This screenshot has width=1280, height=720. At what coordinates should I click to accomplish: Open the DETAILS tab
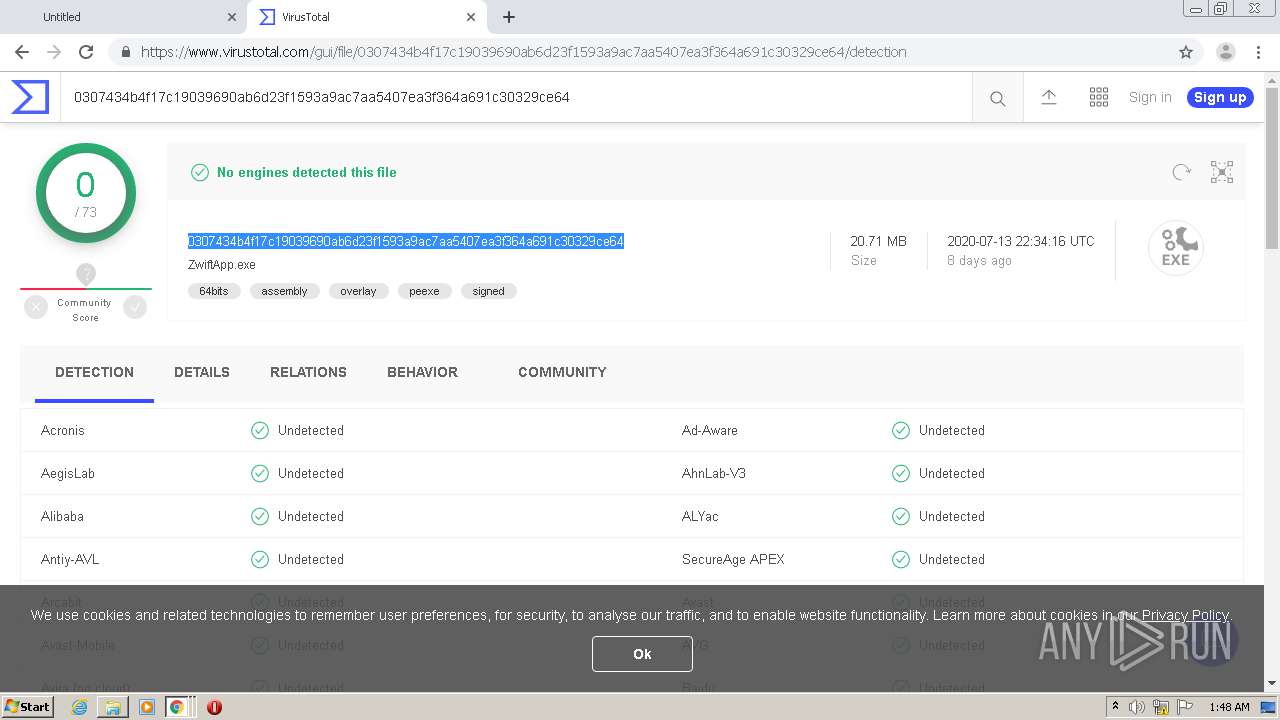(x=202, y=372)
